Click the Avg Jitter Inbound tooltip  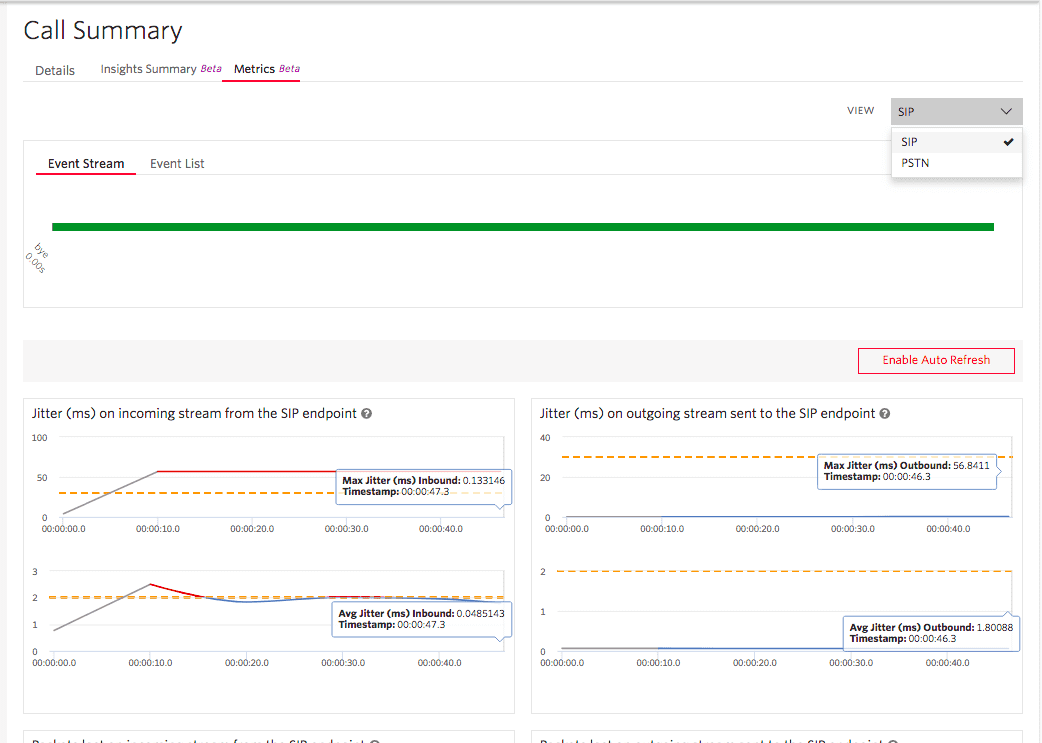(421, 618)
